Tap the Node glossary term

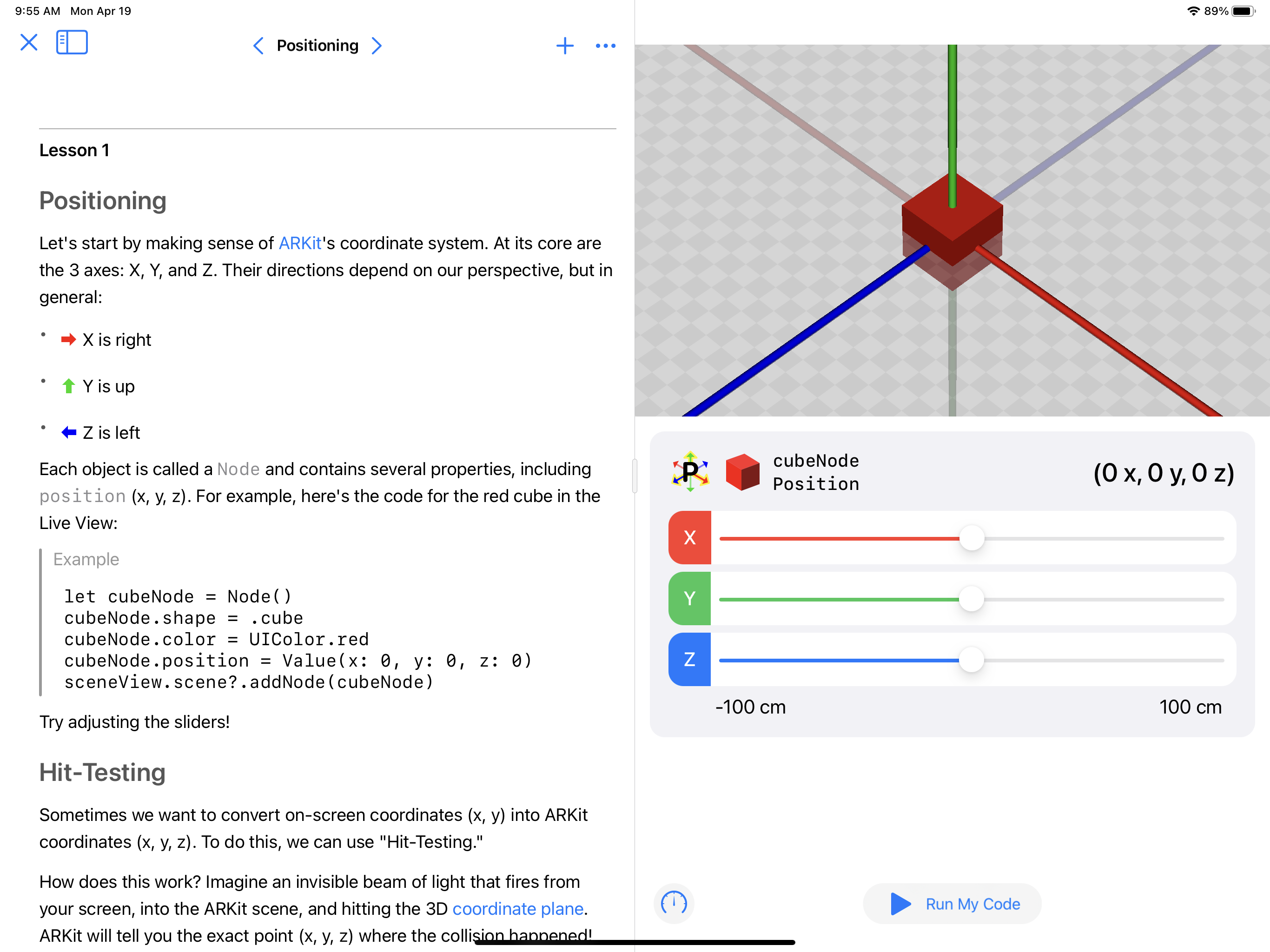[x=238, y=469]
